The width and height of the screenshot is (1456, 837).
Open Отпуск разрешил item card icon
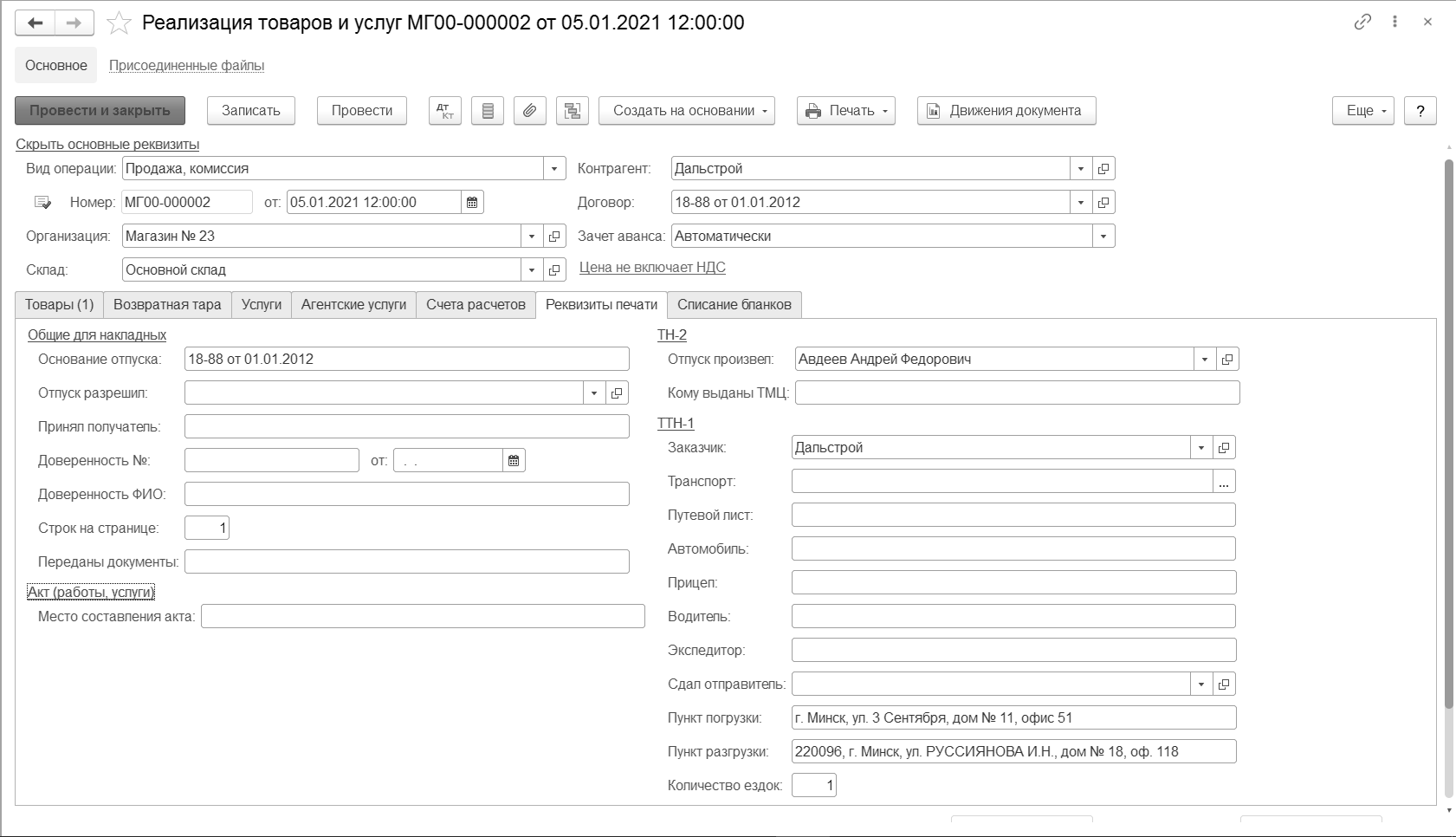pyautogui.click(x=617, y=393)
